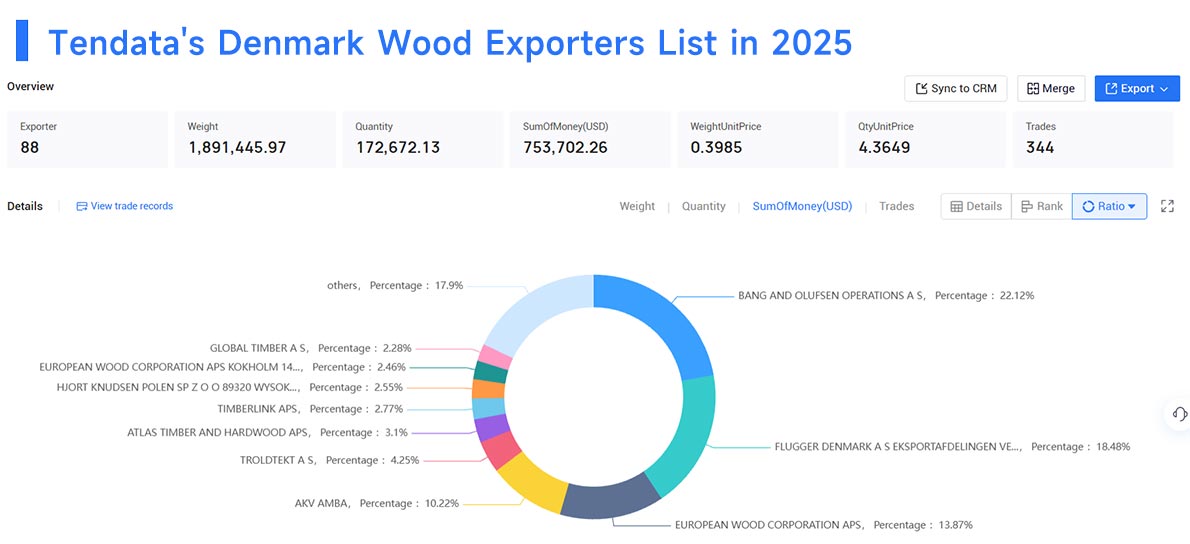Click the Exporter count card
This screenshot has height=544, width=1190.
[87, 139]
